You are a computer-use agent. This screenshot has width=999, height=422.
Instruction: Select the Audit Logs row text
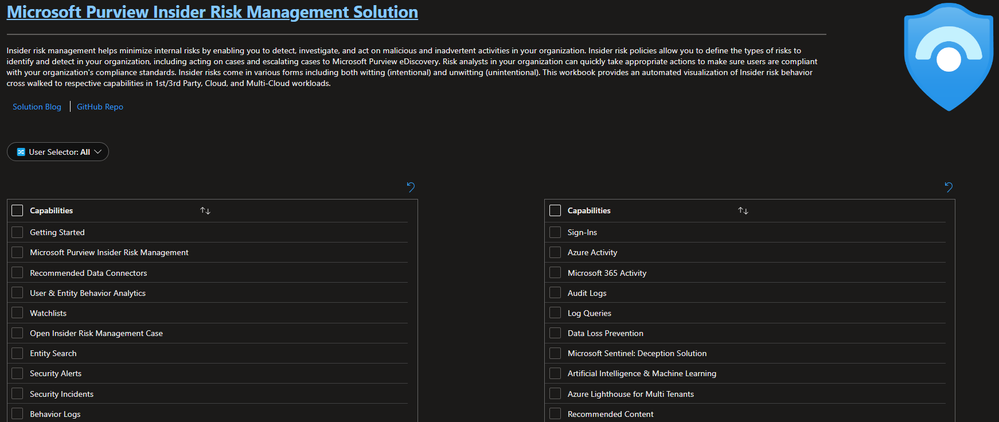tap(587, 293)
